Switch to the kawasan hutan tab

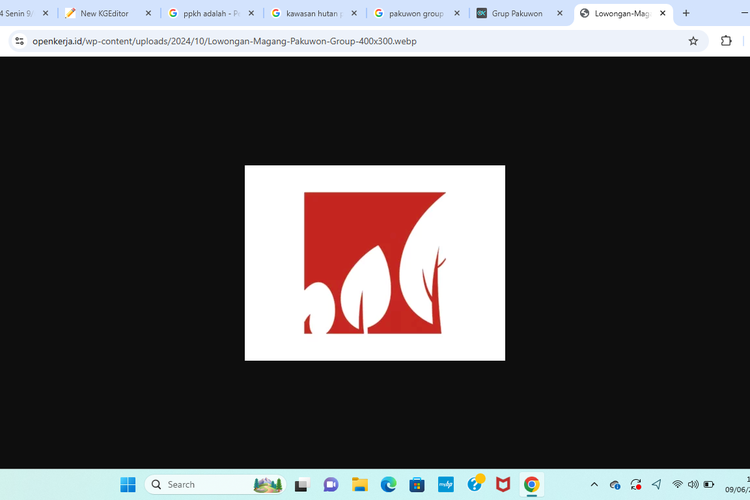pyautogui.click(x=310, y=13)
